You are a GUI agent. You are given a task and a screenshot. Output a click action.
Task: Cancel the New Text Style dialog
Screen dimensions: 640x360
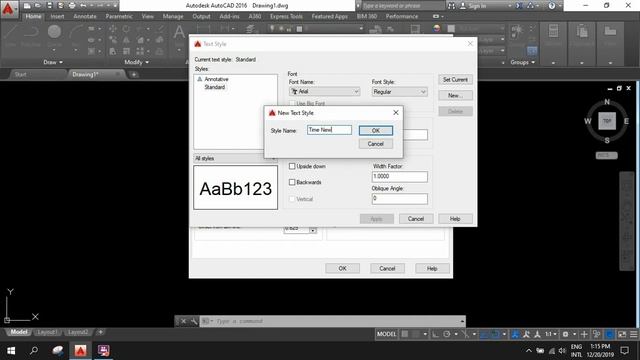[x=376, y=144]
